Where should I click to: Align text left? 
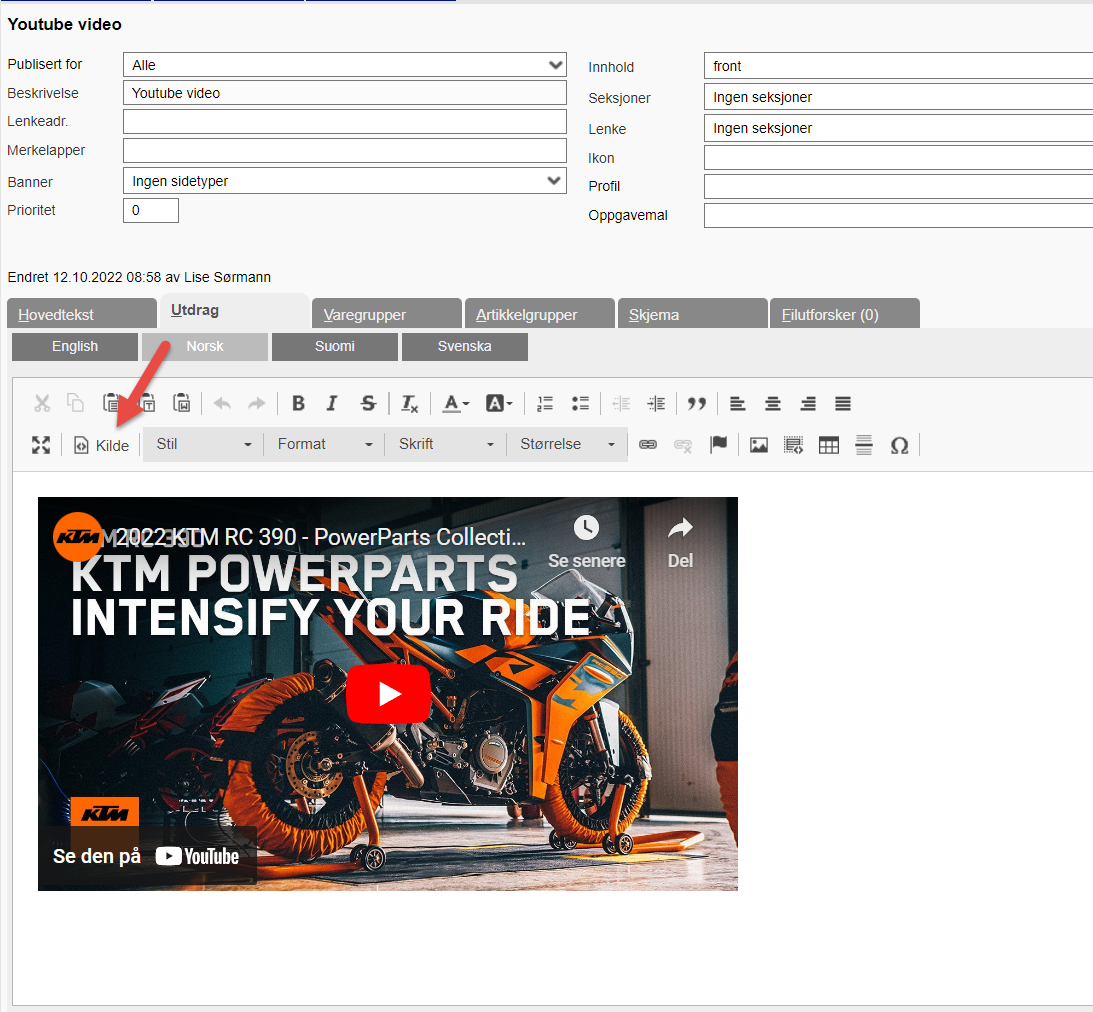[x=737, y=404]
